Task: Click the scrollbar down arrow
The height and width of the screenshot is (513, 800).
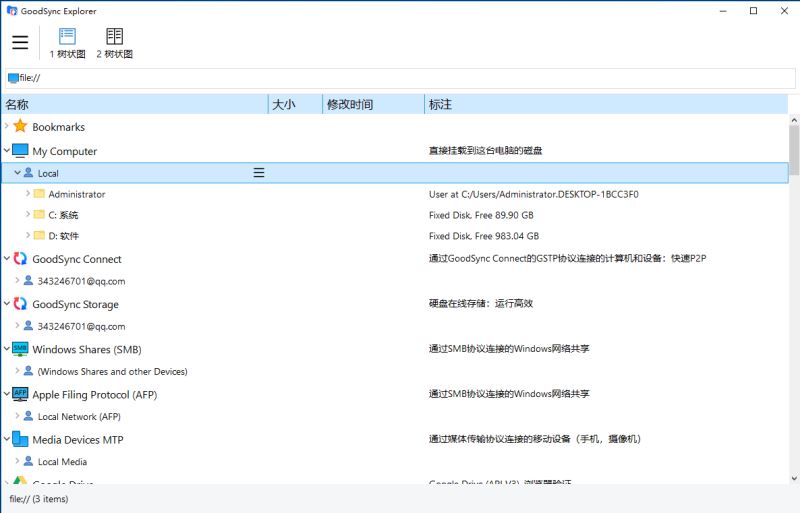Action: click(794, 478)
